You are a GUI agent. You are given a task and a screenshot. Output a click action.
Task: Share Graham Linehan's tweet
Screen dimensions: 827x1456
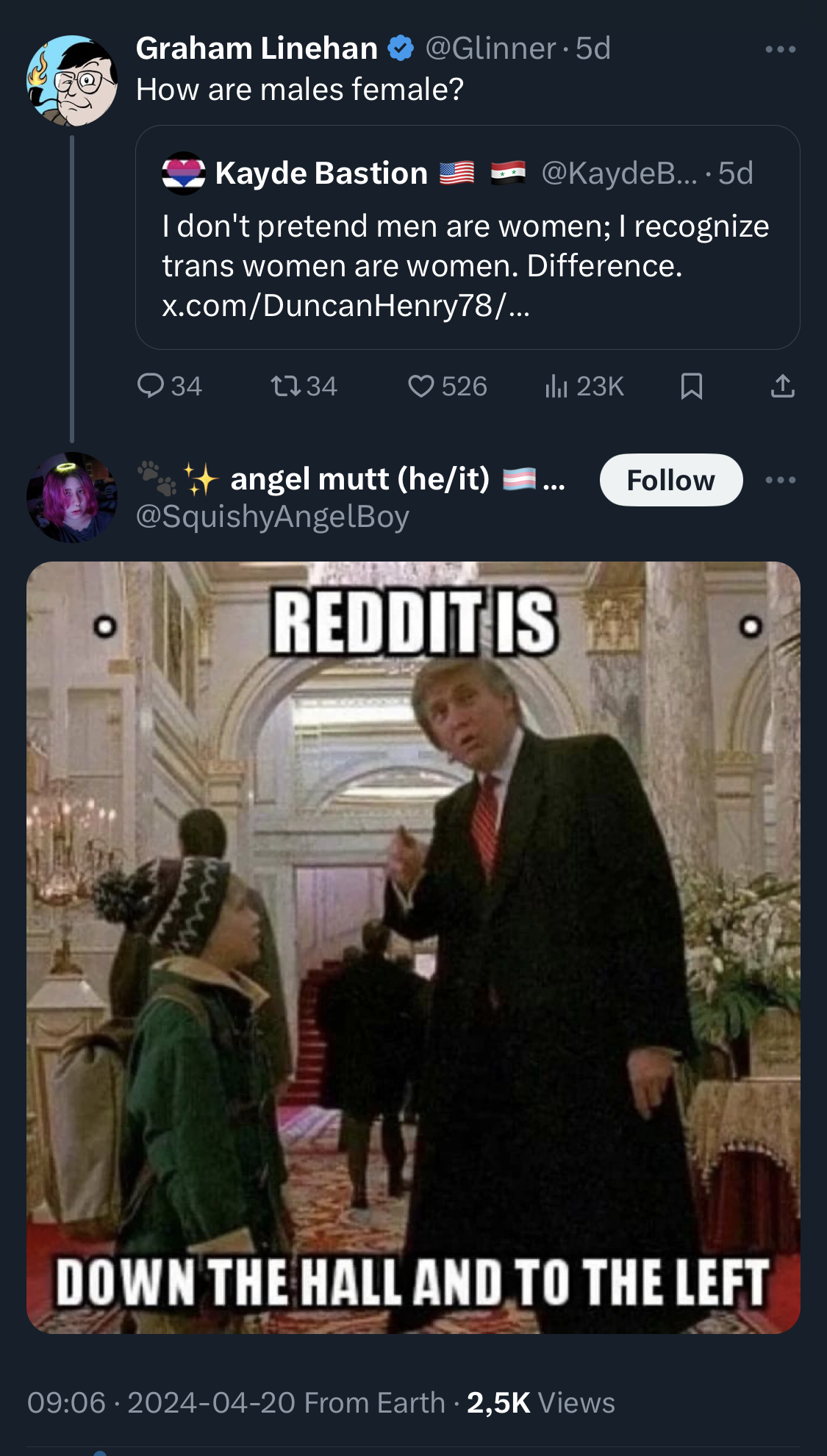coord(783,386)
